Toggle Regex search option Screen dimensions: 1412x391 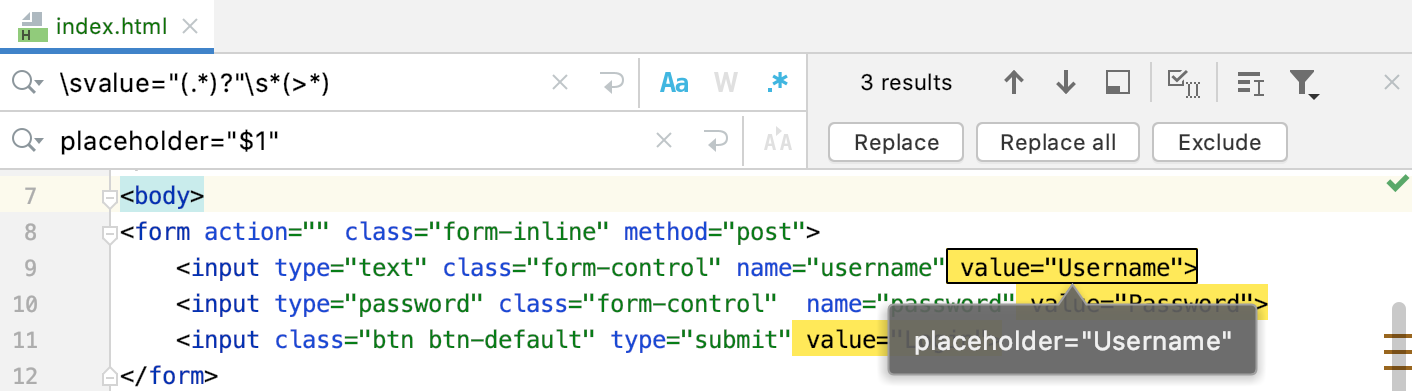click(776, 84)
